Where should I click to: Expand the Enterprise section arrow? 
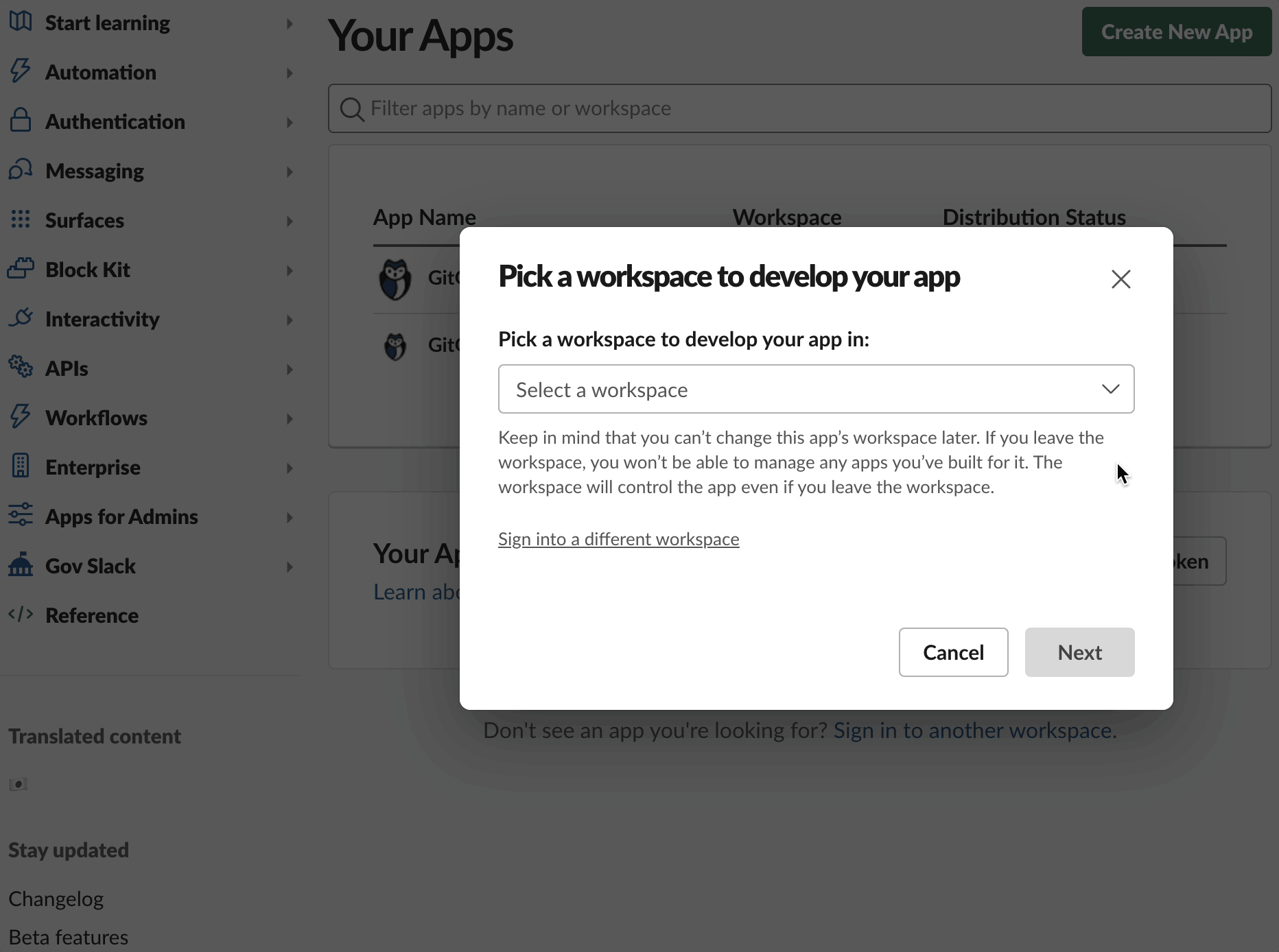click(290, 468)
